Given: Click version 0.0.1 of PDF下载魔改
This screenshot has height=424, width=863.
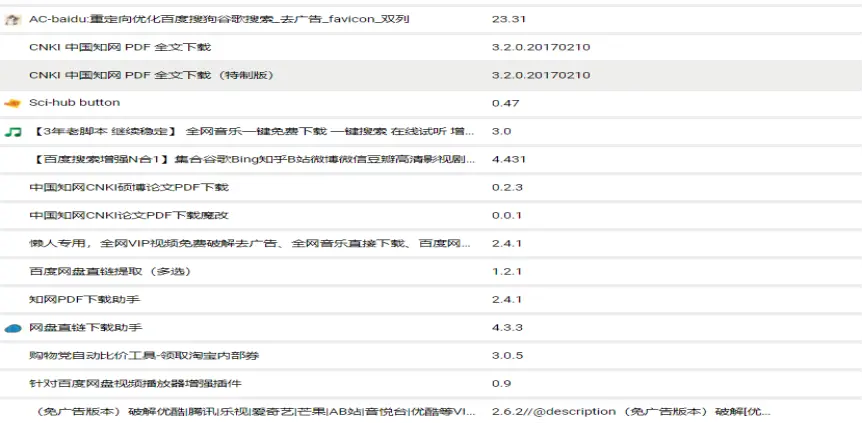Looking at the screenshot, I should (x=506, y=216).
